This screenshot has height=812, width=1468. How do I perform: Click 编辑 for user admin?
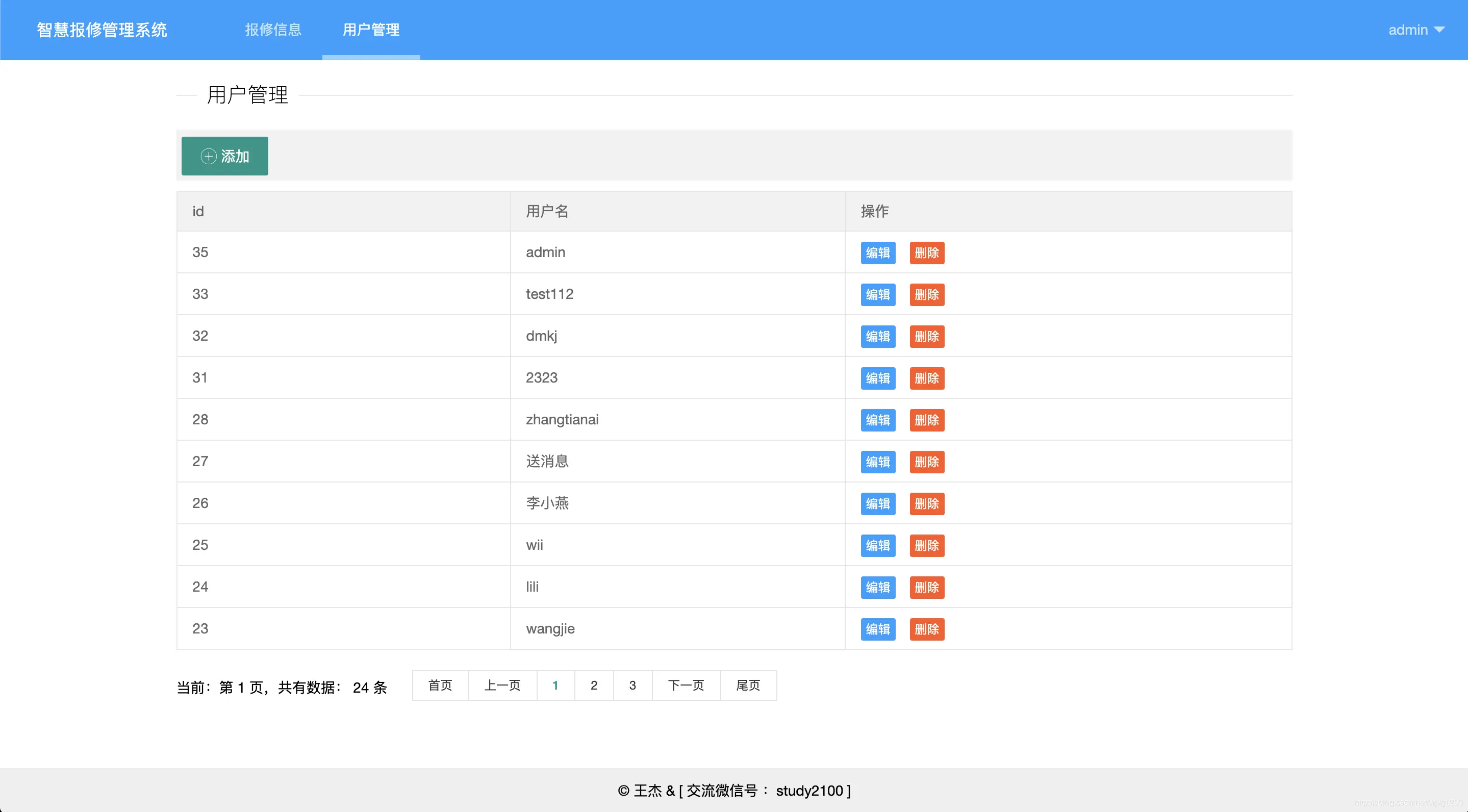click(x=878, y=252)
